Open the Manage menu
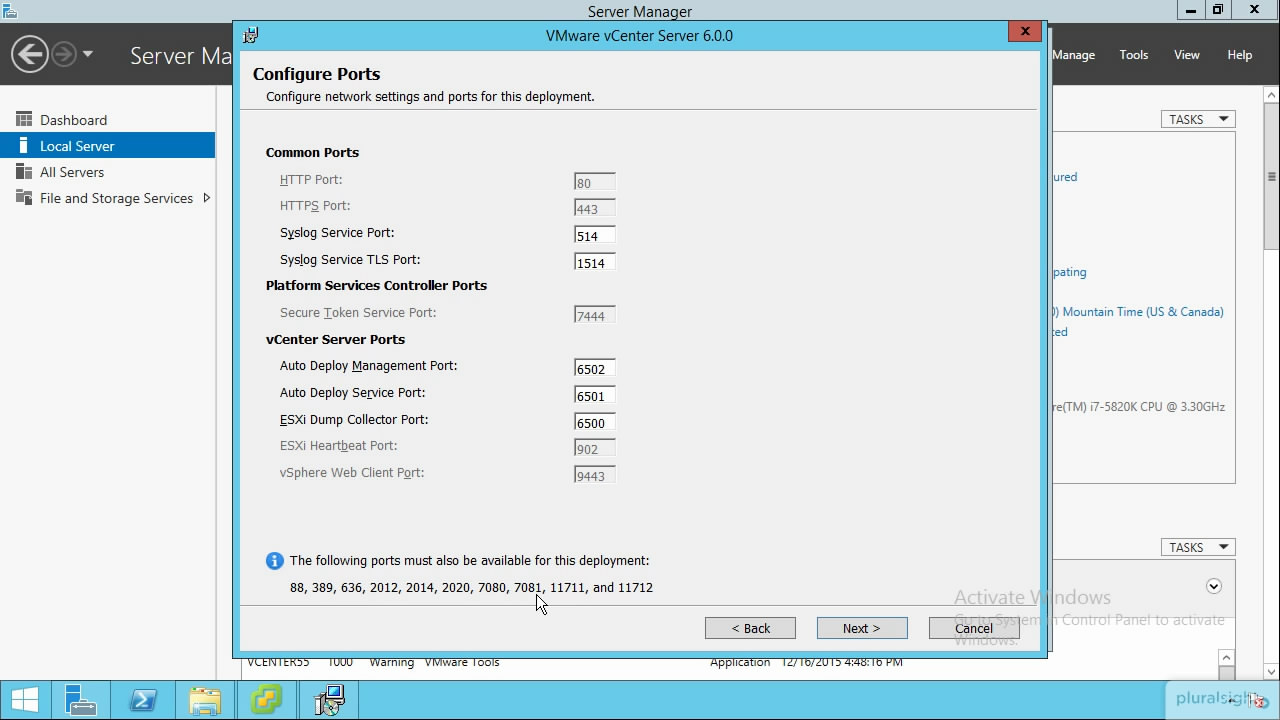Viewport: 1280px width, 720px height. click(x=1073, y=55)
